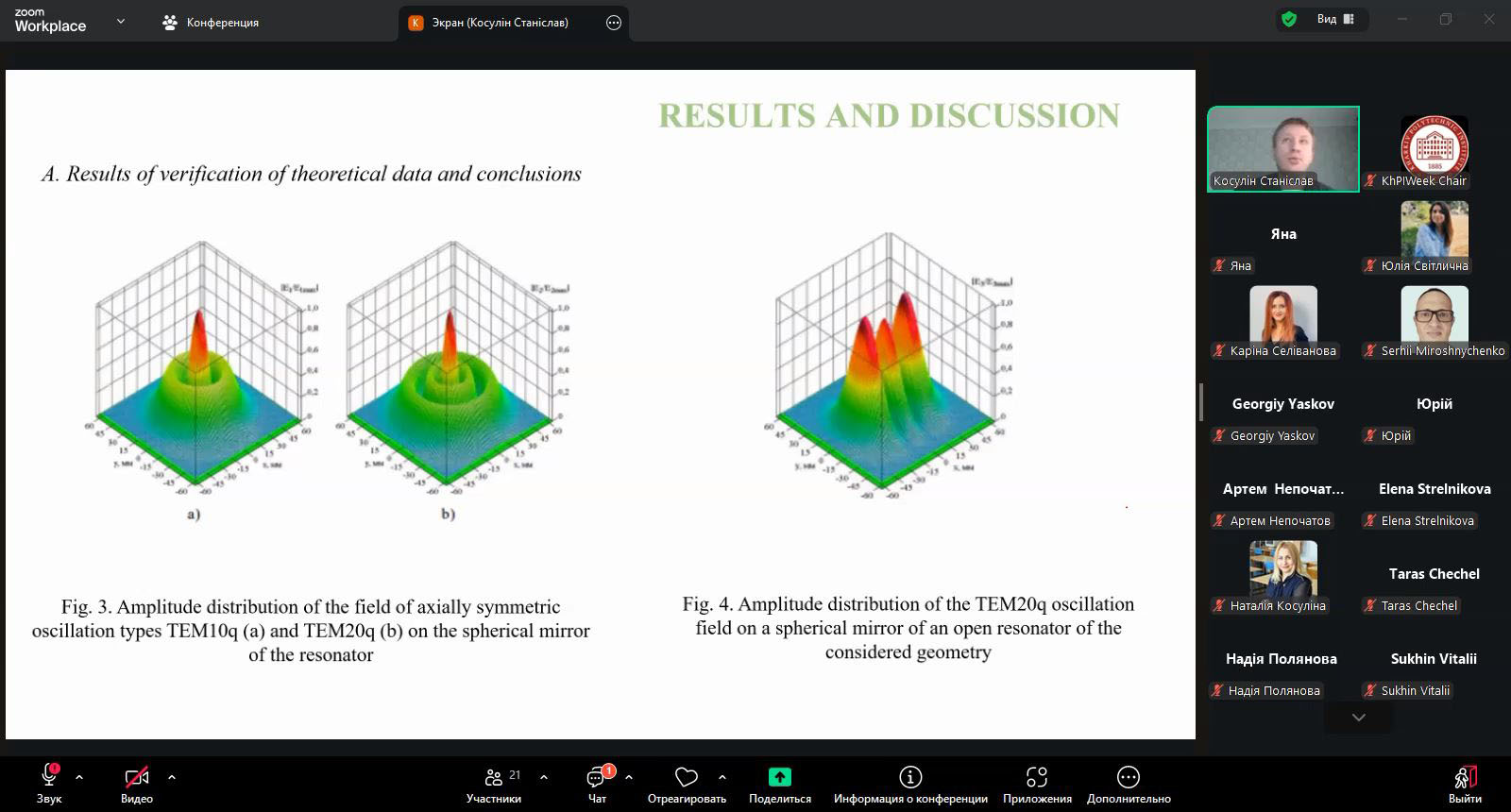Open the Participants (Участники) list
Image resolution: width=1511 pixels, height=812 pixels.
[x=494, y=778]
